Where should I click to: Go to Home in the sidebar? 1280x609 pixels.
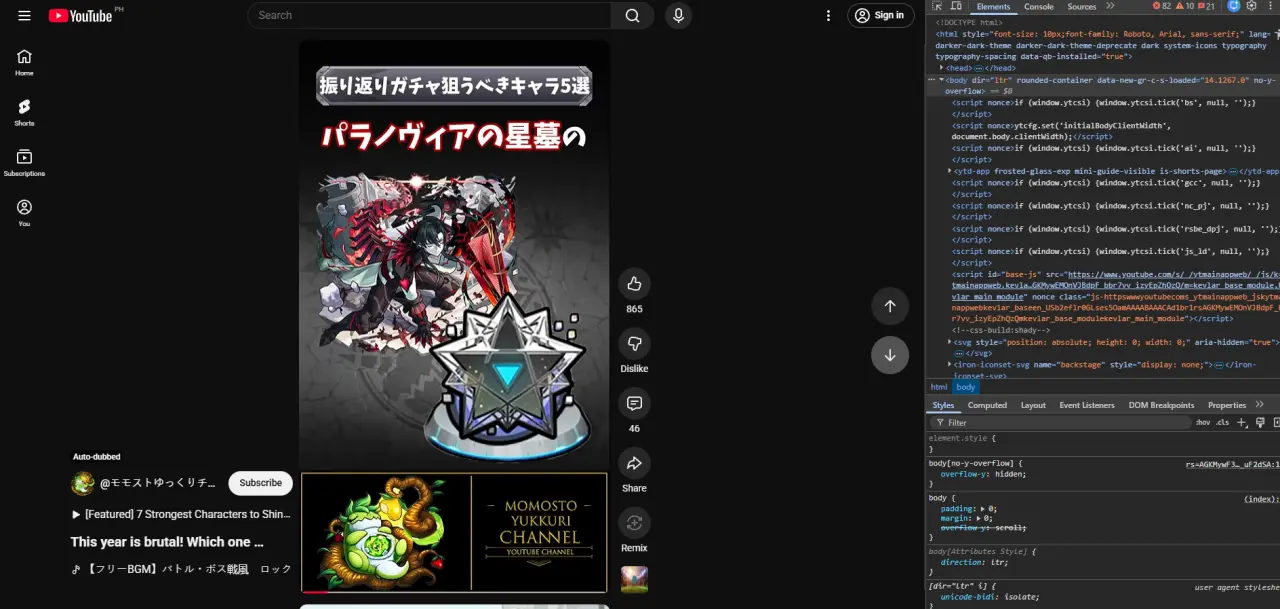(24, 62)
